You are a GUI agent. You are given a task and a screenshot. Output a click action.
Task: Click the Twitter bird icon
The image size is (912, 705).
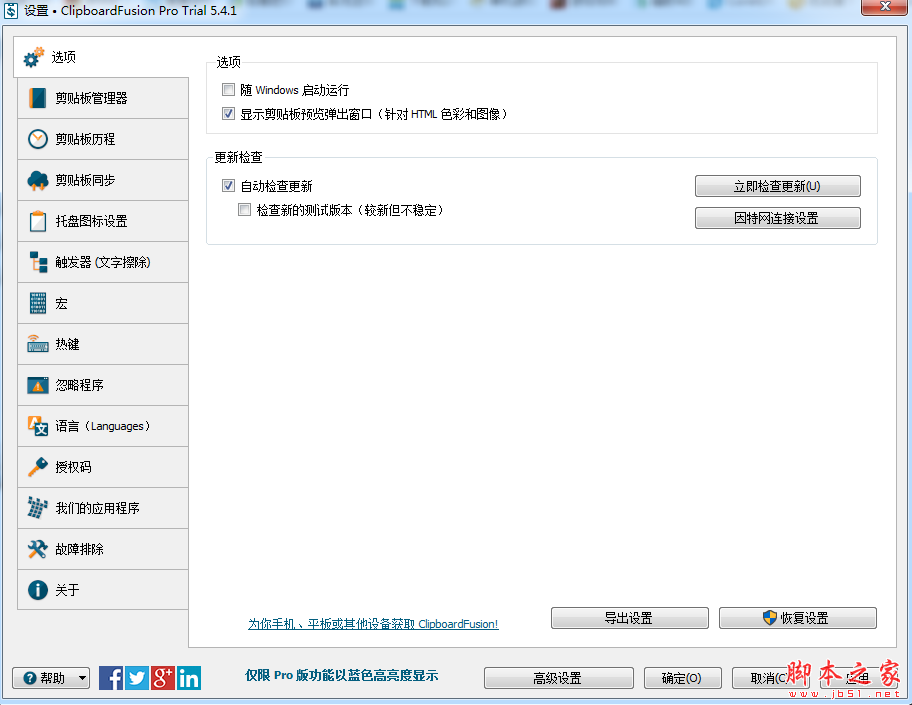(x=137, y=678)
